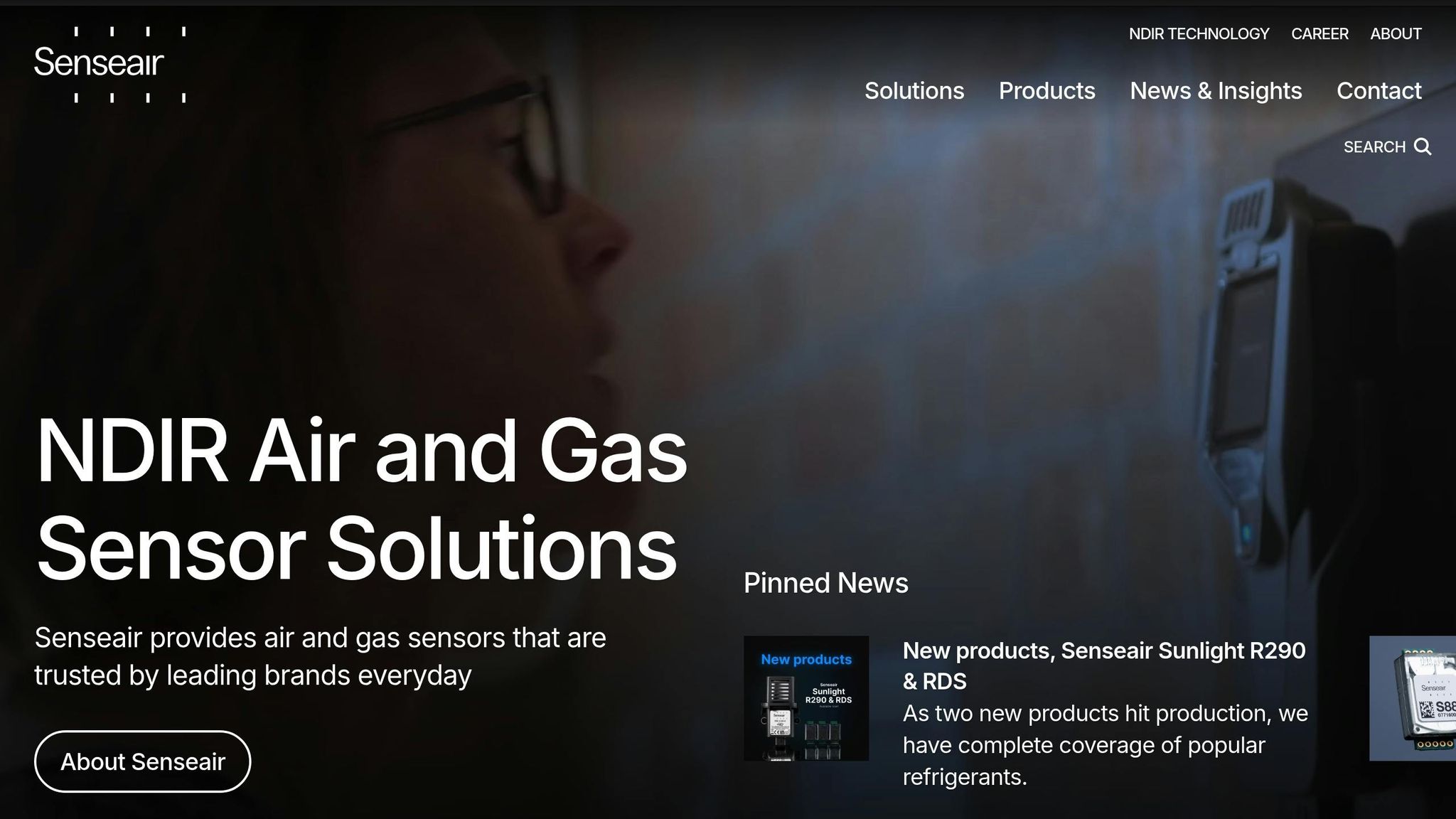Go to the CAREER page
Viewport: 1456px width, 819px height.
click(1319, 34)
